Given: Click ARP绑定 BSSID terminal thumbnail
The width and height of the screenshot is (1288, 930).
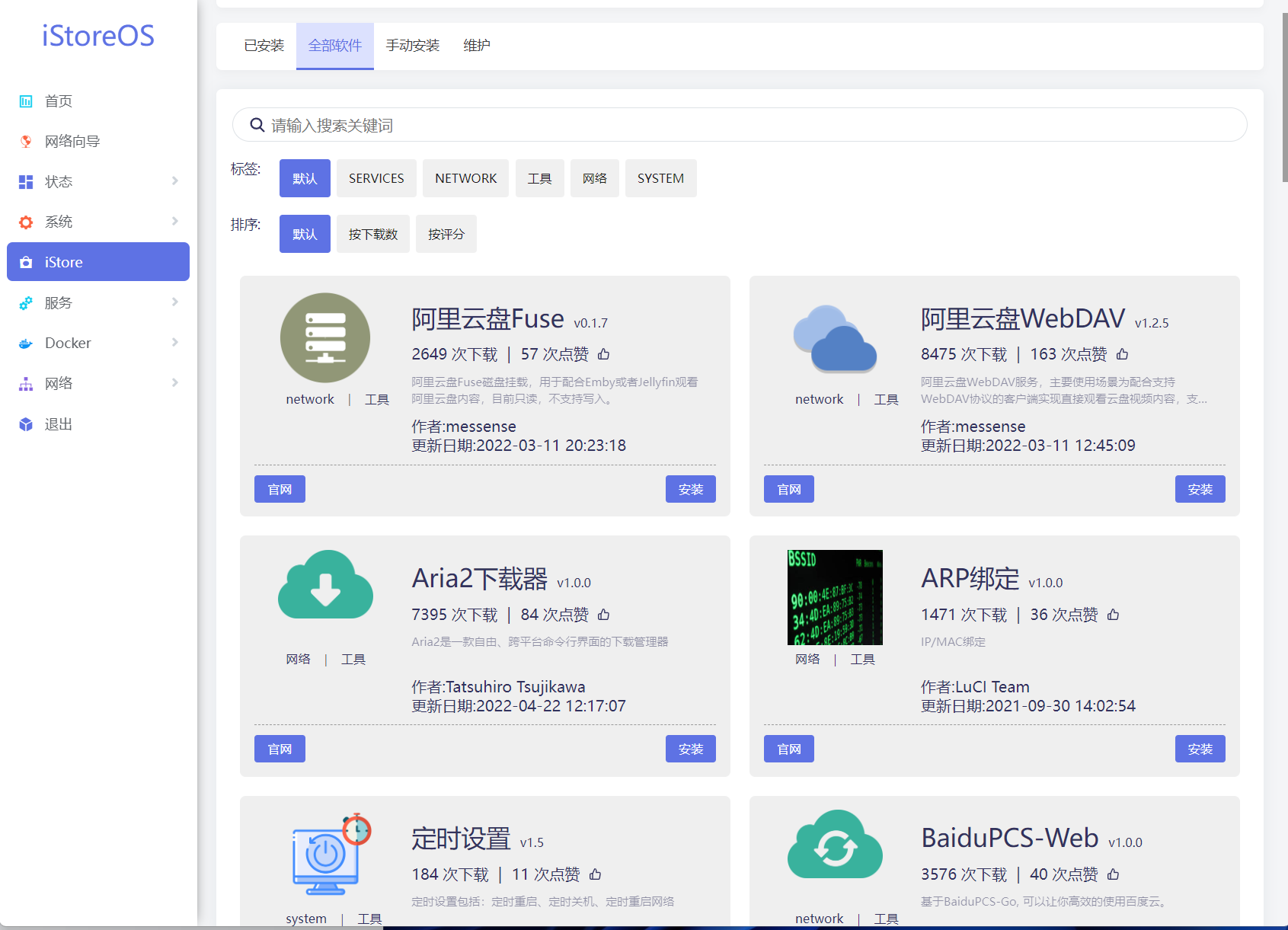Looking at the screenshot, I should [835, 597].
